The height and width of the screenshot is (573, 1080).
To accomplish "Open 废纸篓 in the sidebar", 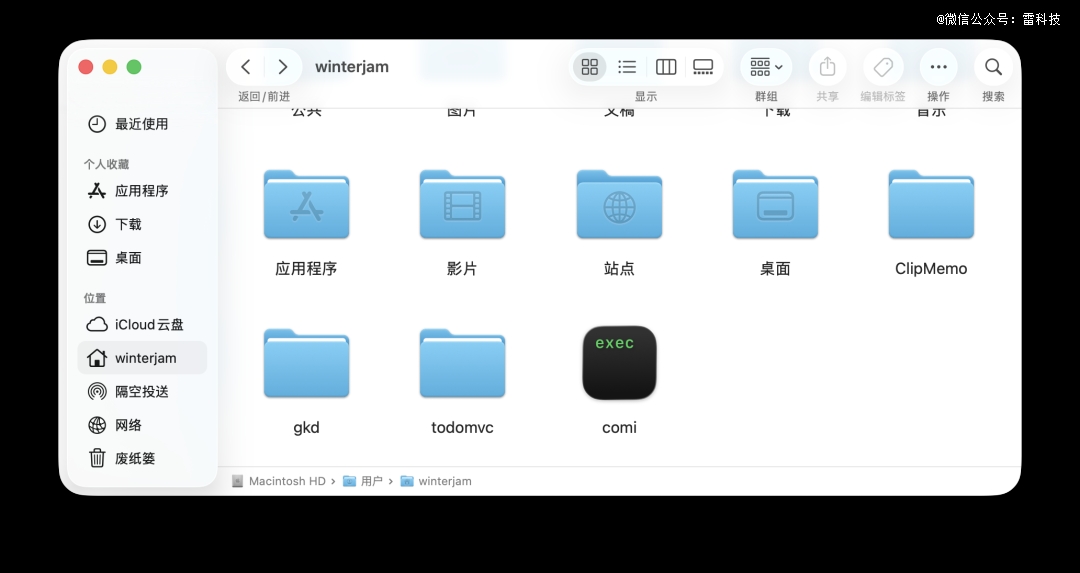I will (x=142, y=459).
